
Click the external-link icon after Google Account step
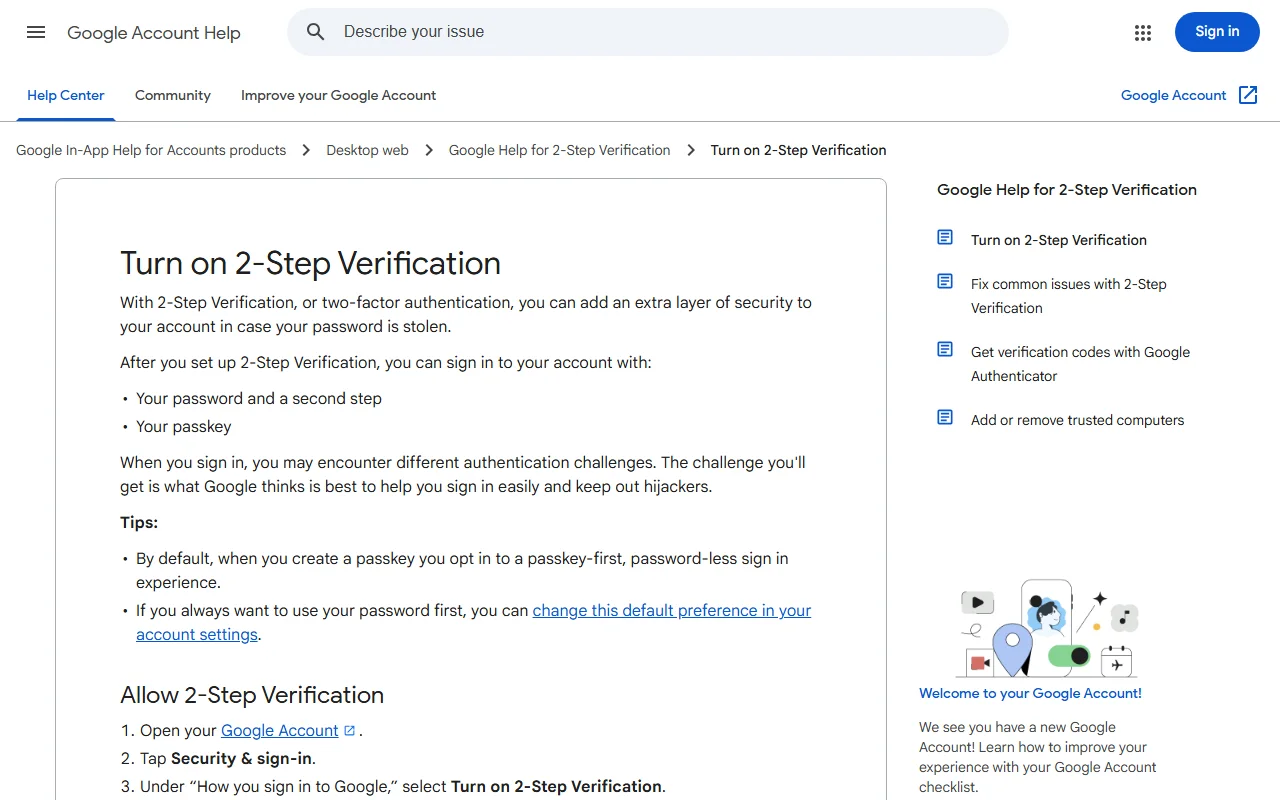(x=349, y=730)
